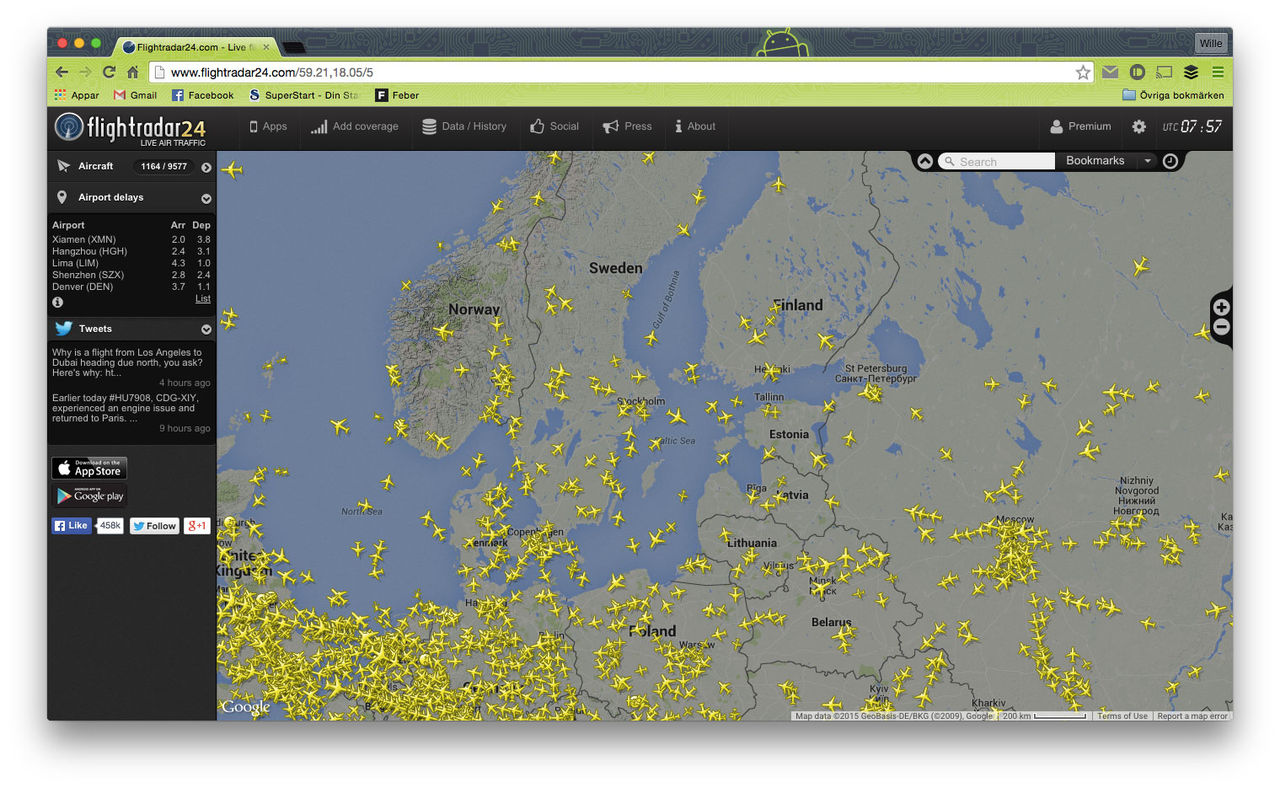Image resolution: width=1280 pixels, height=788 pixels.
Task: Click the Google +1 button
Action: (x=197, y=525)
